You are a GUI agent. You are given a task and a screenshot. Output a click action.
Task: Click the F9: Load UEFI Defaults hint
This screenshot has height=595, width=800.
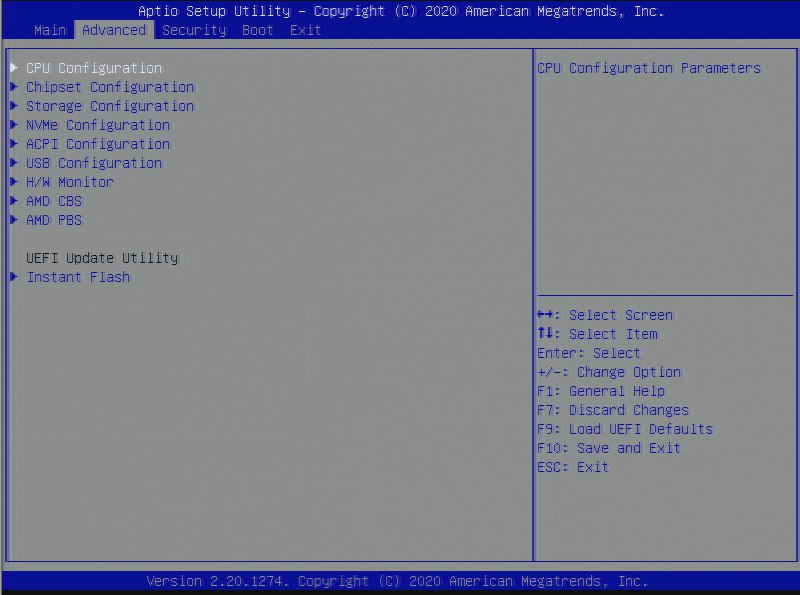coord(624,429)
